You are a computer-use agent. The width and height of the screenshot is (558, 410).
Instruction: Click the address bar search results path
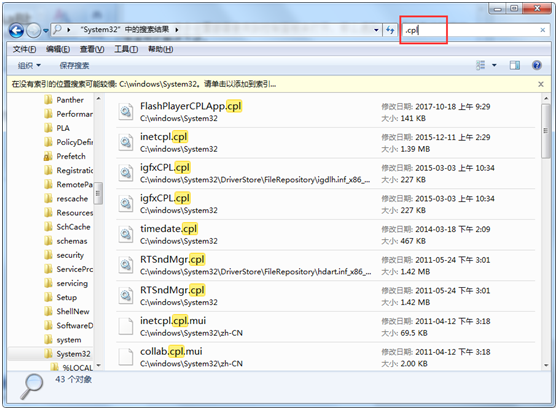pyautogui.click(x=125, y=30)
